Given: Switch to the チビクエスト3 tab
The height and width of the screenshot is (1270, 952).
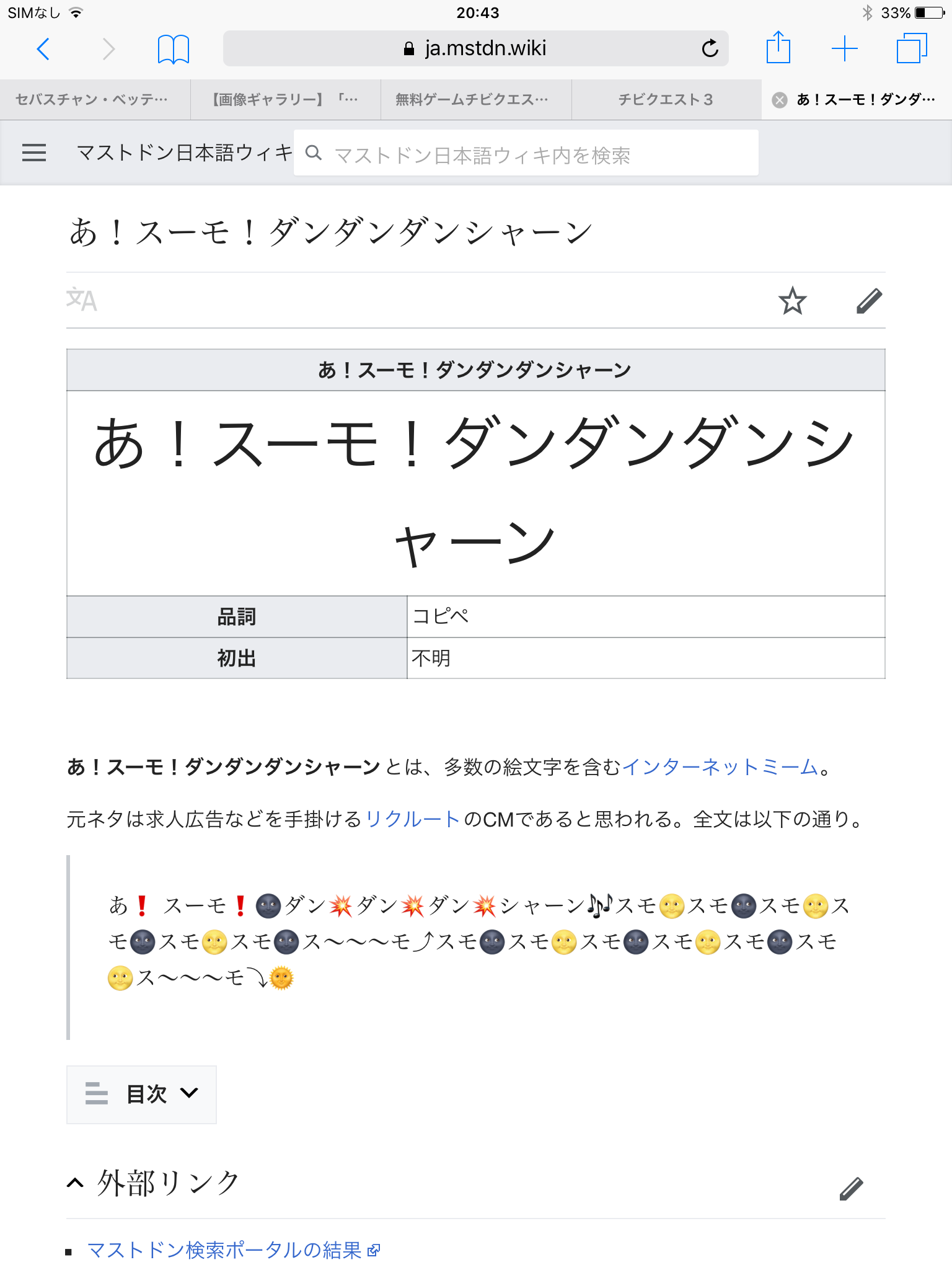Looking at the screenshot, I should click(666, 99).
